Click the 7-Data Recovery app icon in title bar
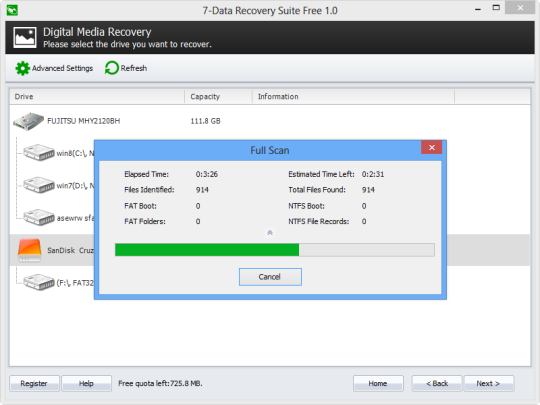 (x=12, y=10)
